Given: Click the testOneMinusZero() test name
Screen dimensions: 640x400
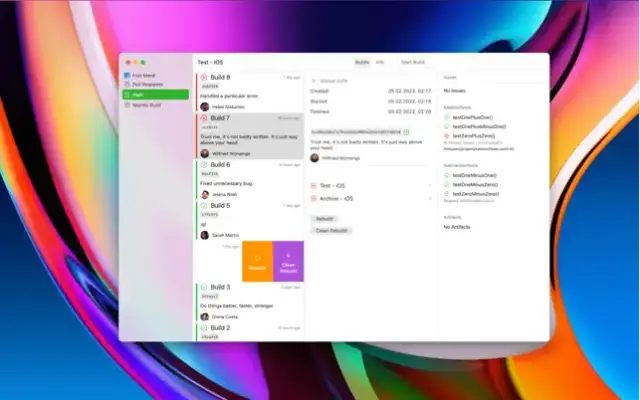Looking at the screenshot, I should point(475,185).
